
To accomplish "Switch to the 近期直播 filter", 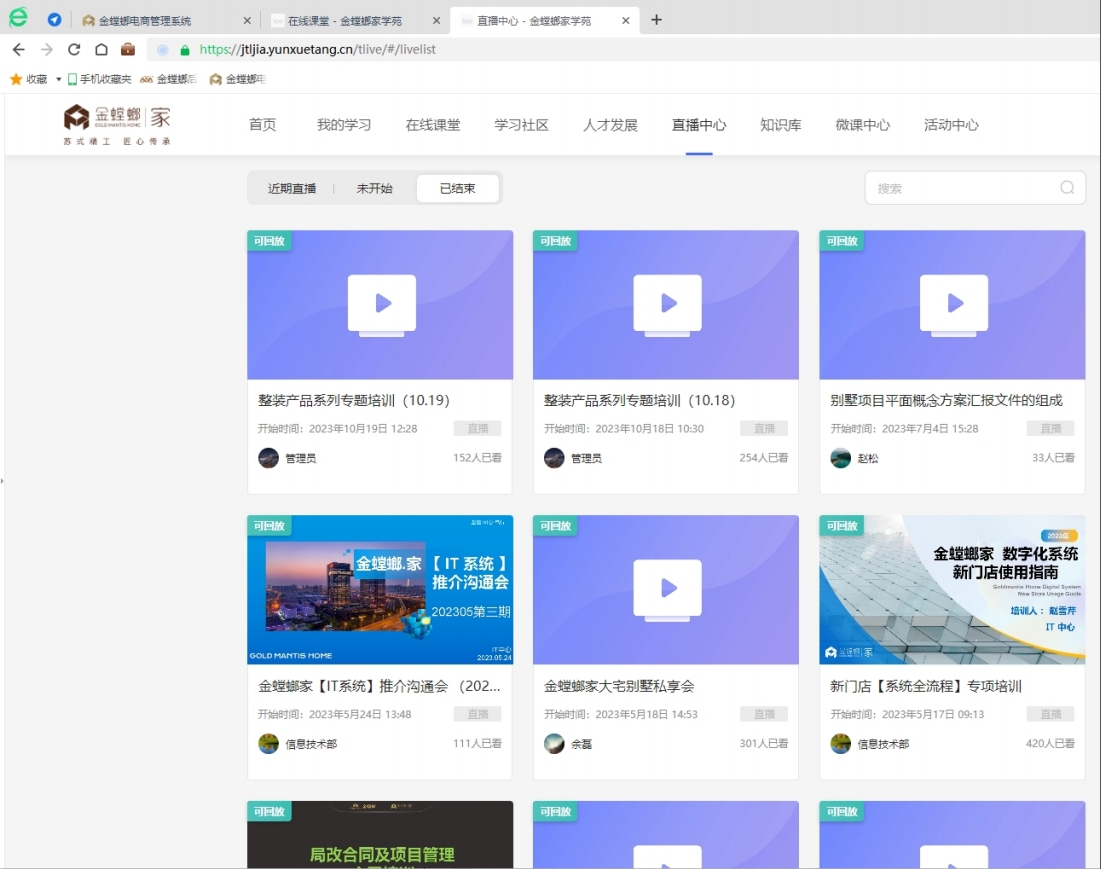I will [291, 188].
